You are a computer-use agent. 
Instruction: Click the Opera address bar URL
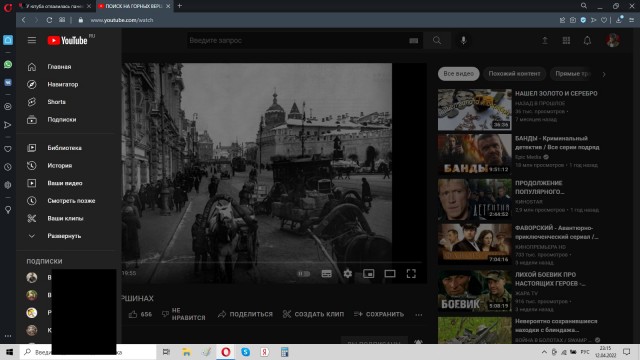(x=122, y=20)
